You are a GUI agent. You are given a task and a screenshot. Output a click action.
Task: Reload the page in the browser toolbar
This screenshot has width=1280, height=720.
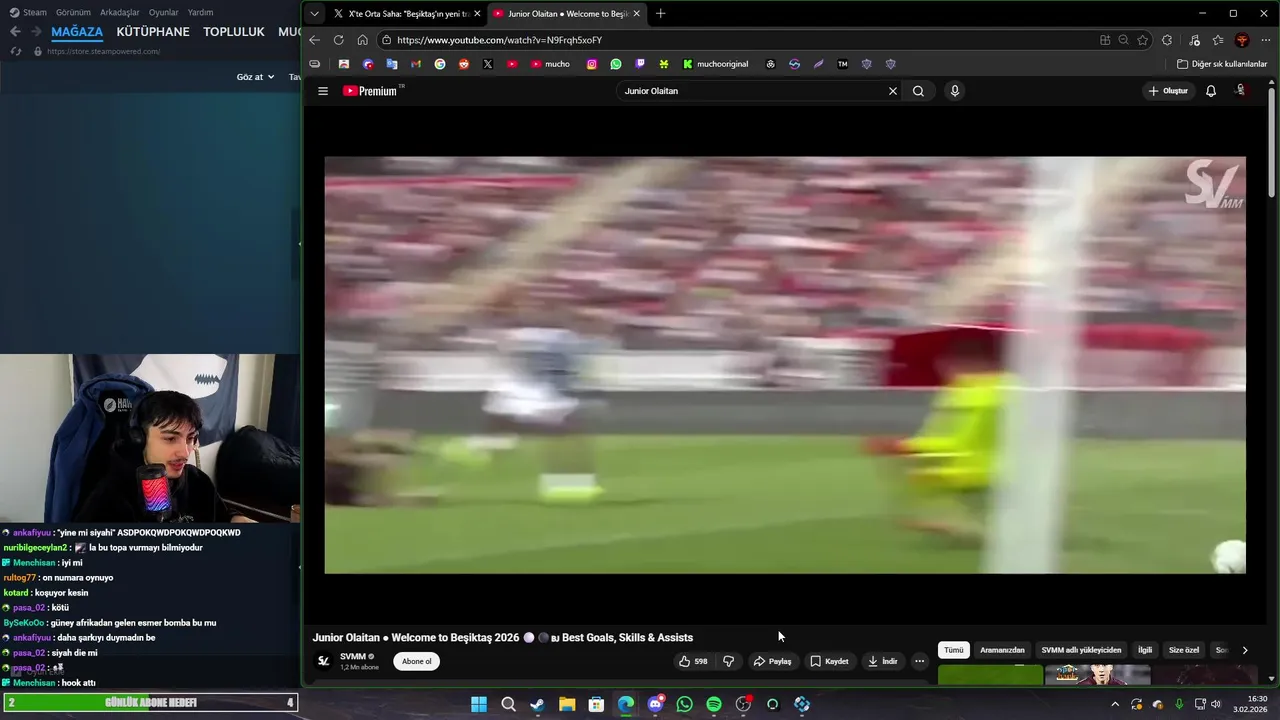[x=338, y=40]
